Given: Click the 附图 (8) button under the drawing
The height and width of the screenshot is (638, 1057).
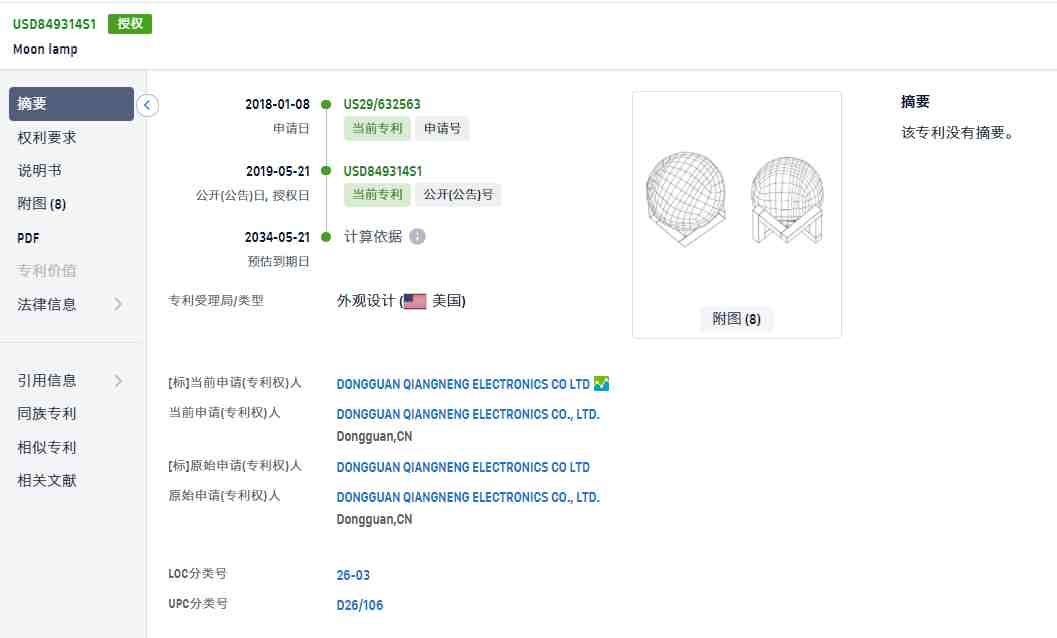Looking at the screenshot, I should coord(737,318).
